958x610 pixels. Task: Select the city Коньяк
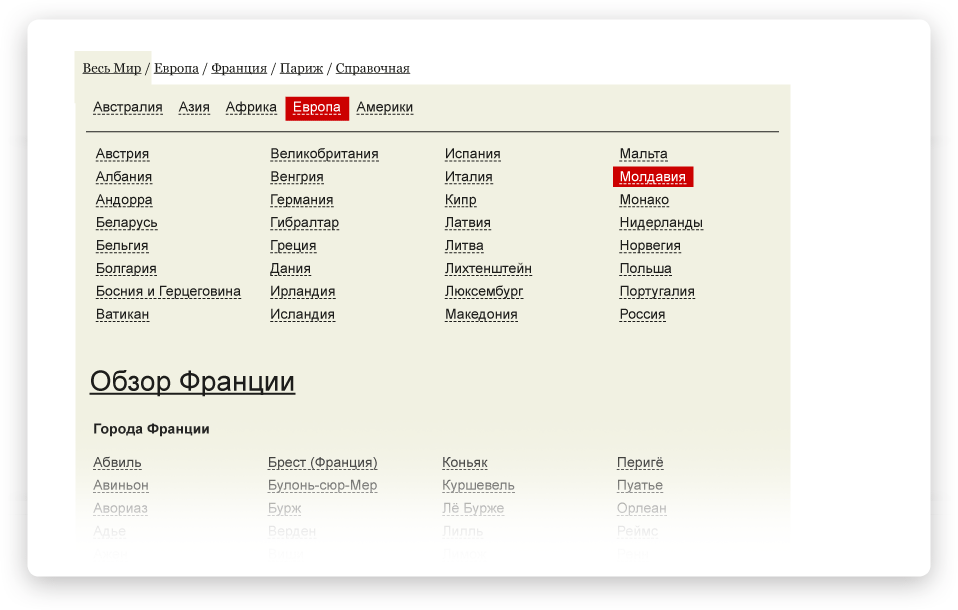pyautogui.click(x=464, y=462)
